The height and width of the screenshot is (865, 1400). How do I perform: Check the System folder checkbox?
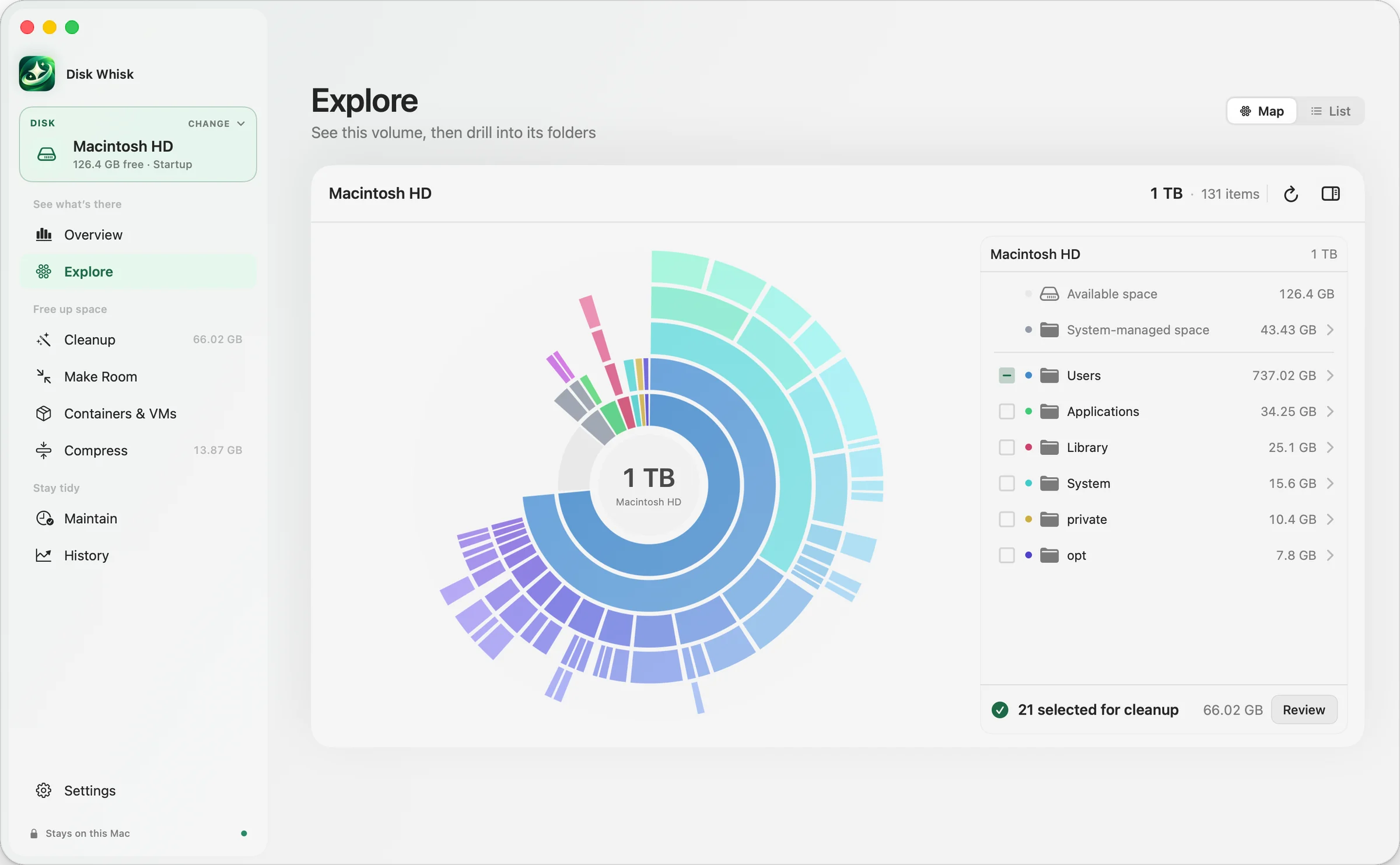(1007, 484)
